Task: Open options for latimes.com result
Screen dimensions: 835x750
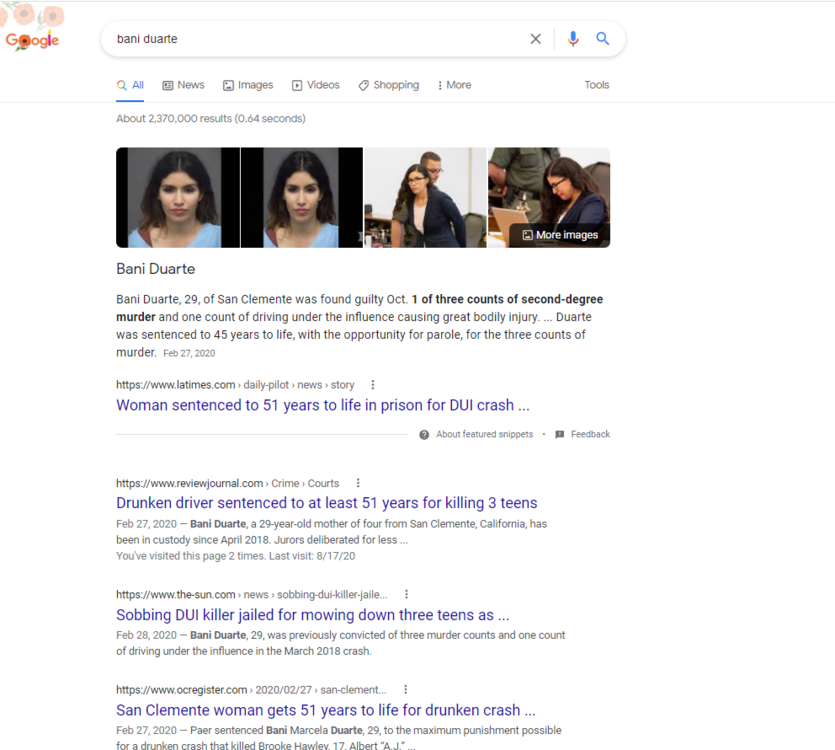Action: pos(373,385)
